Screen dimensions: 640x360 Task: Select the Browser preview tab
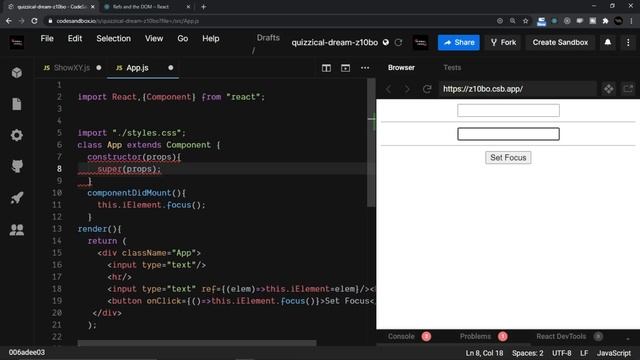pos(401,68)
